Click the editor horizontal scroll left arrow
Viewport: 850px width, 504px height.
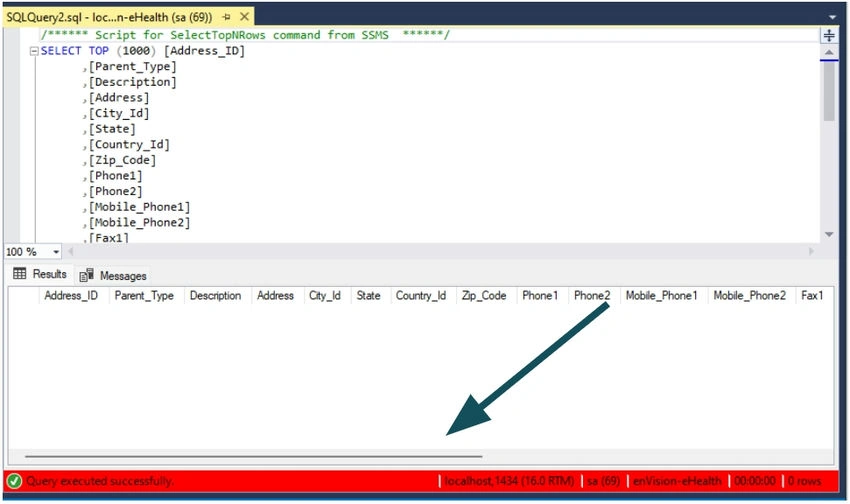[x=70, y=251]
